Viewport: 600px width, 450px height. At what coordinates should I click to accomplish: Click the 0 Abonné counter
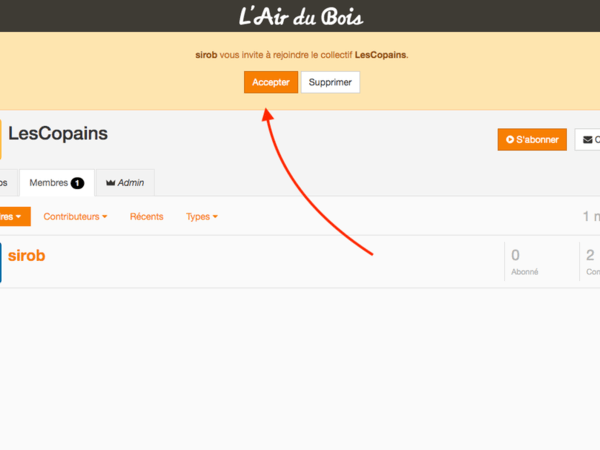(524, 262)
